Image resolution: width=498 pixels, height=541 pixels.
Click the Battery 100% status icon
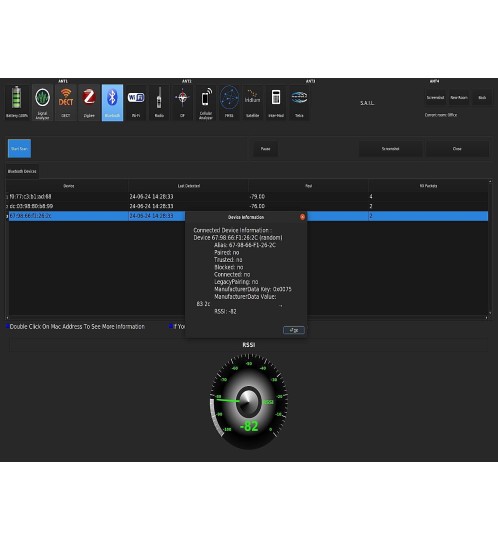pos(17,102)
